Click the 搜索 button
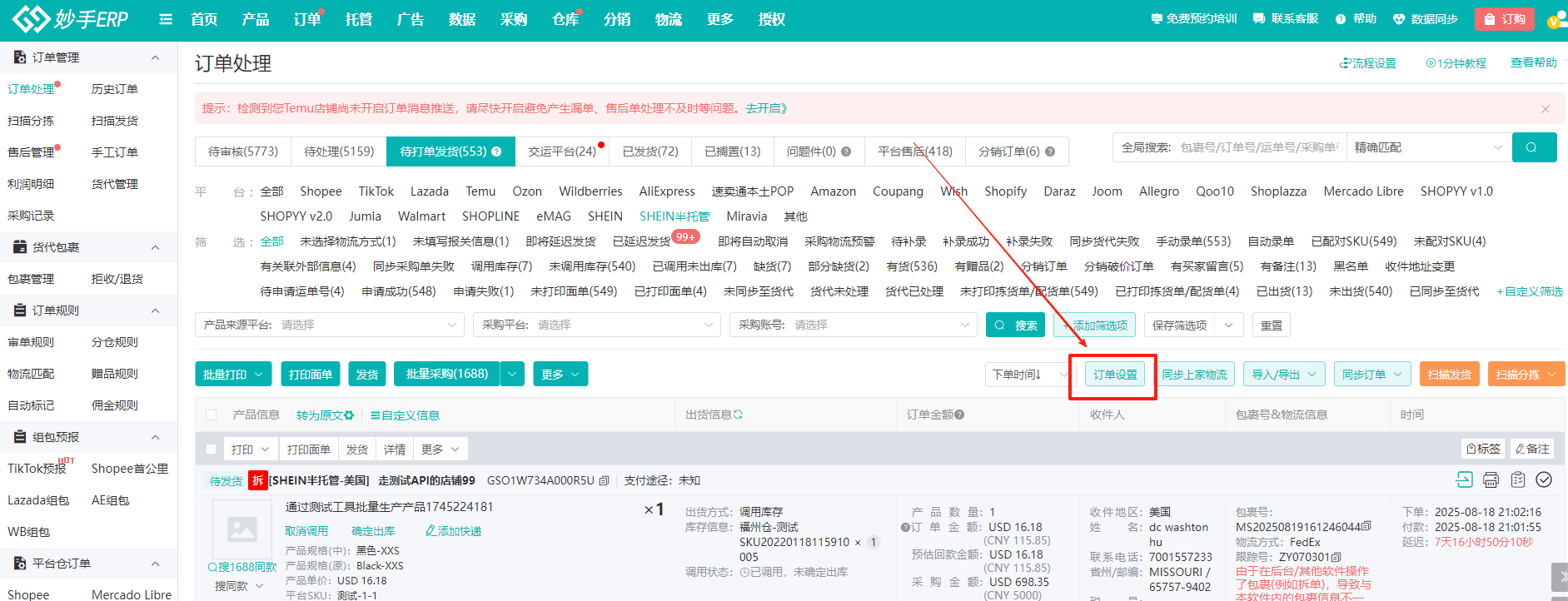Viewport: 1568px width, 601px height. point(1015,325)
